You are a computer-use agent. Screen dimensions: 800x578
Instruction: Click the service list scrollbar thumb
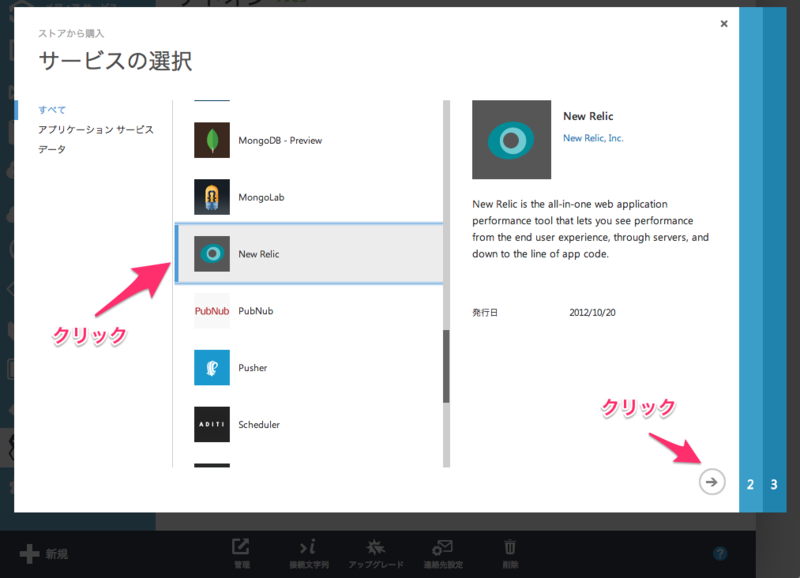click(x=446, y=366)
